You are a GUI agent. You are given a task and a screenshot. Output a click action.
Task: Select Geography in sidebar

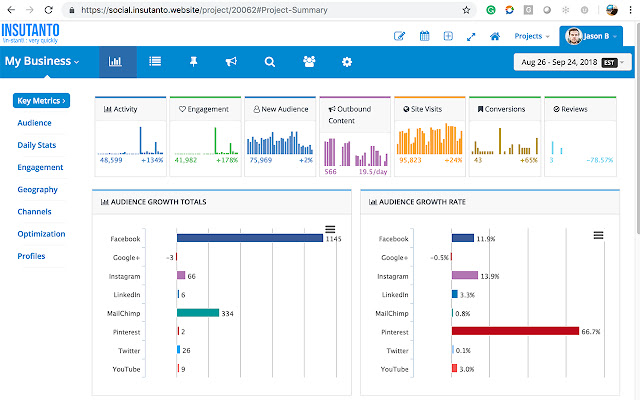38,190
